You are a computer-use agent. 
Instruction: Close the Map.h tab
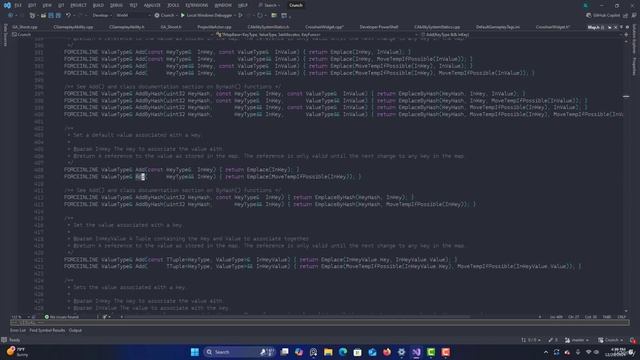(x=616, y=27)
